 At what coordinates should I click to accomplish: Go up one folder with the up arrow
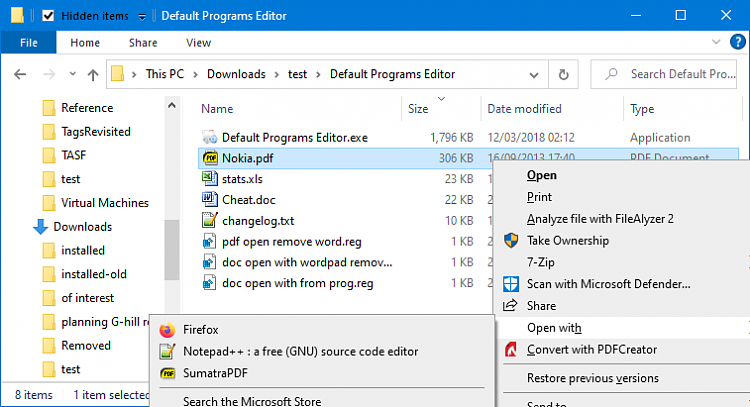tap(93, 74)
